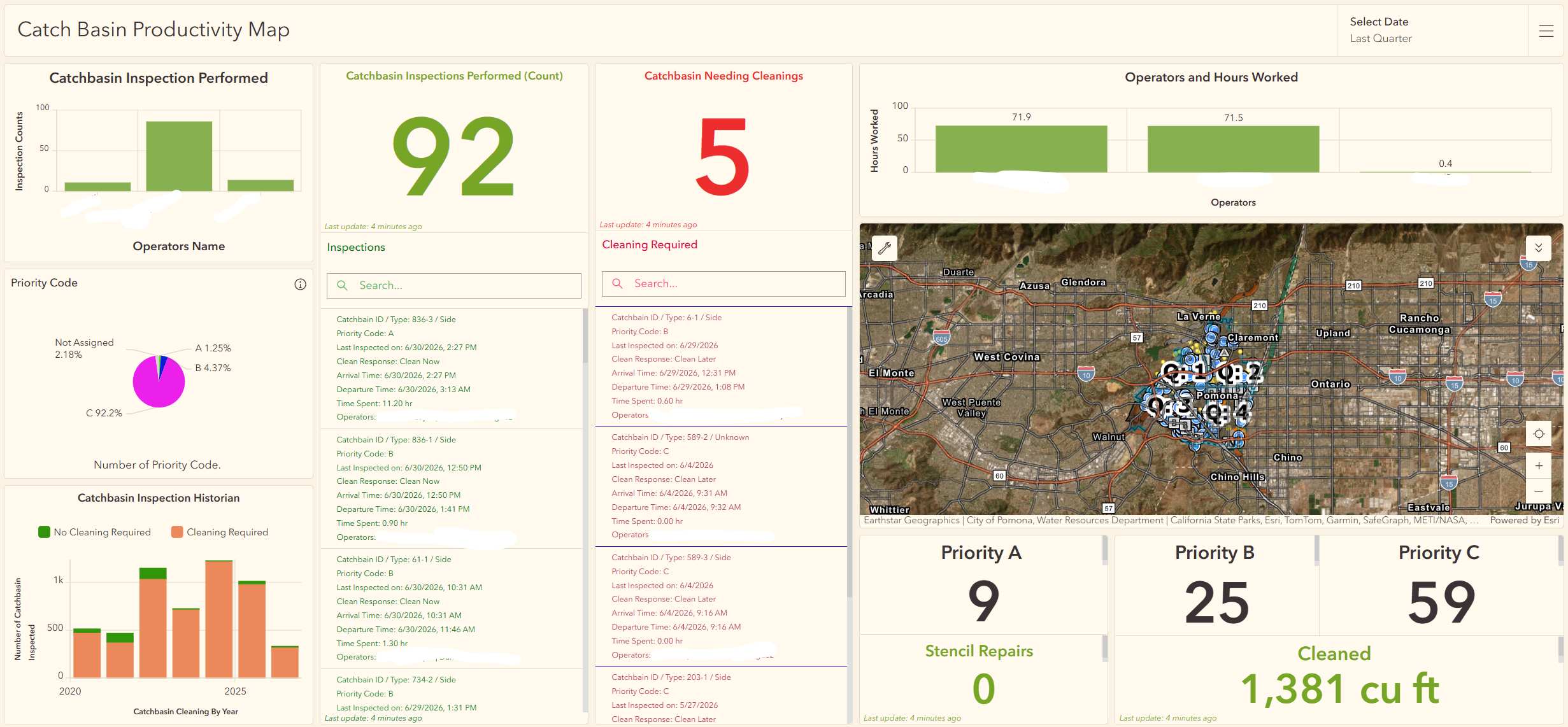Image resolution: width=1568 pixels, height=727 pixels.
Task: Select the Catchbasin 6-1 cleaning entry
Action: click(x=722, y=367)
